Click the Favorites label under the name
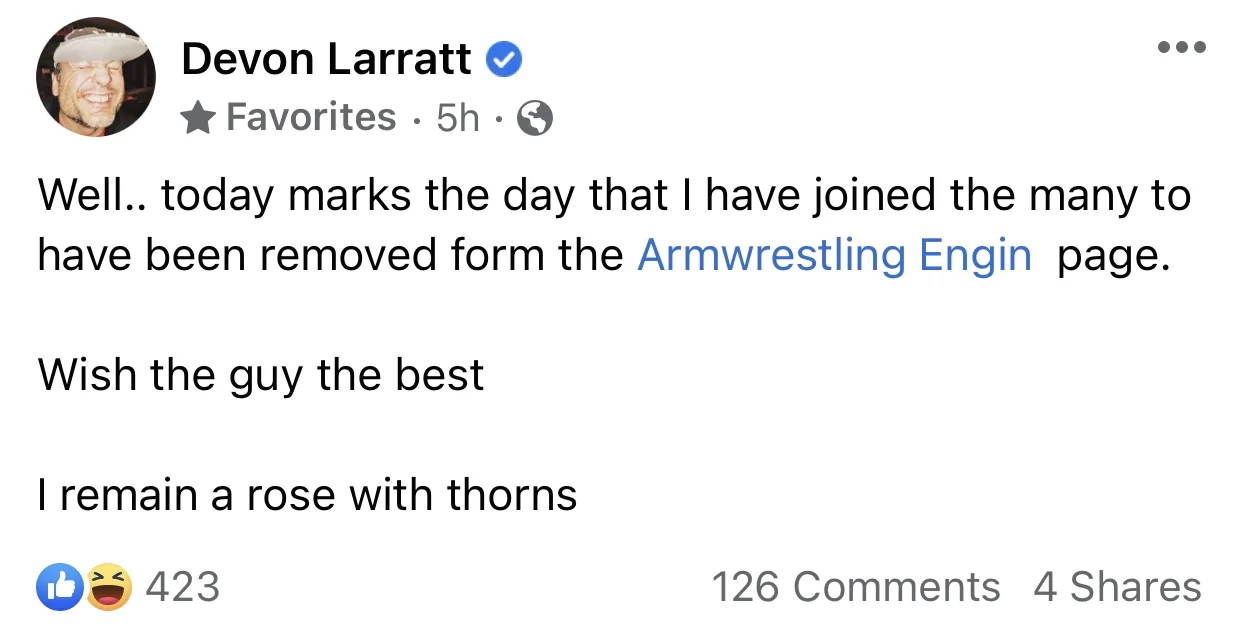The image size is (1242, 639). point(311,118)
